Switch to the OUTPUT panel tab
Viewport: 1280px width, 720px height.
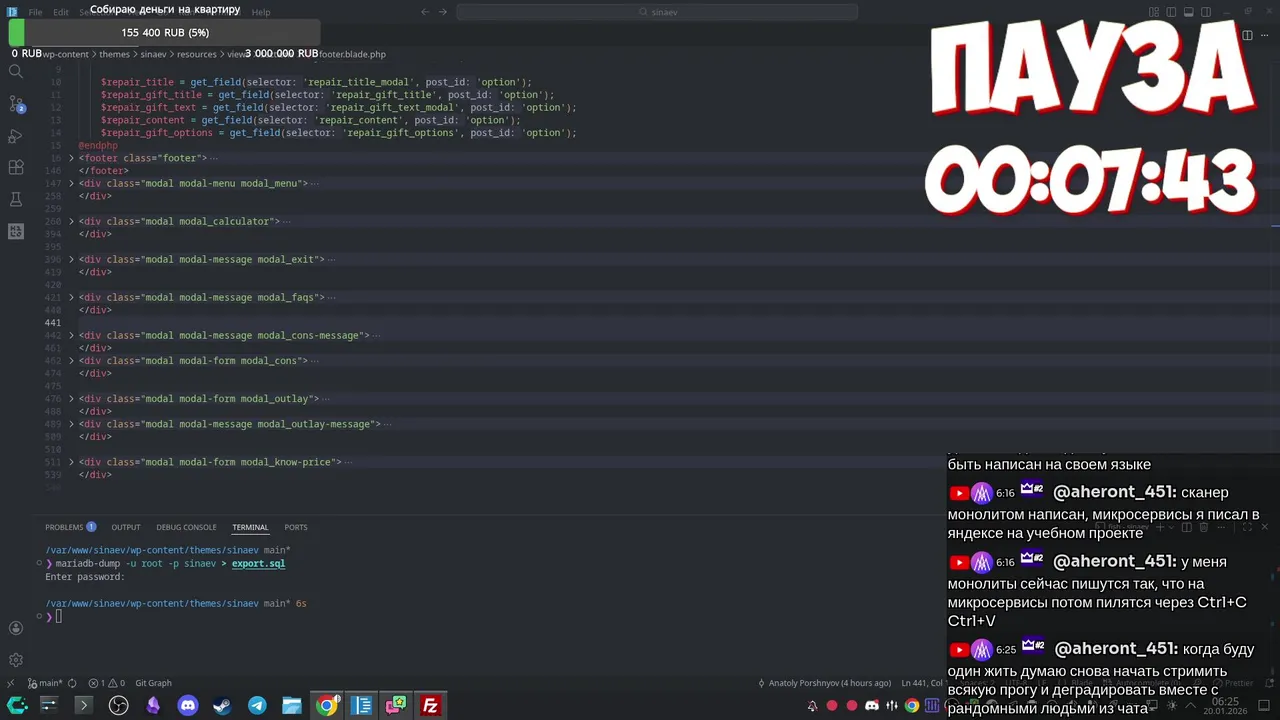point(126,527)
